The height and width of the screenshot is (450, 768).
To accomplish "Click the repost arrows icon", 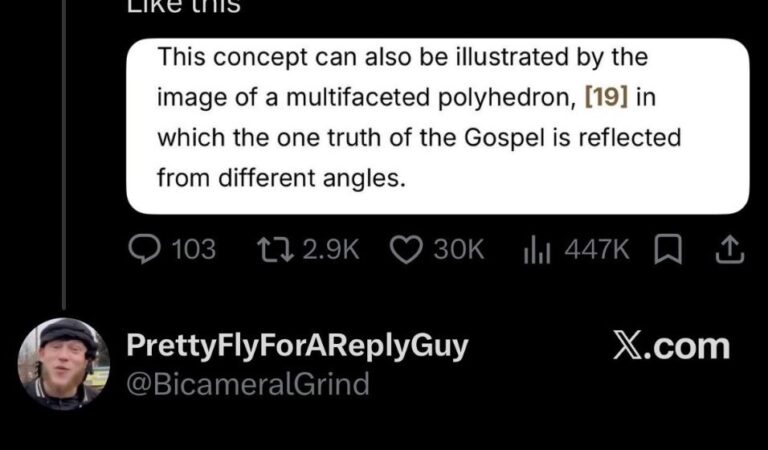I will click(275, 249).
